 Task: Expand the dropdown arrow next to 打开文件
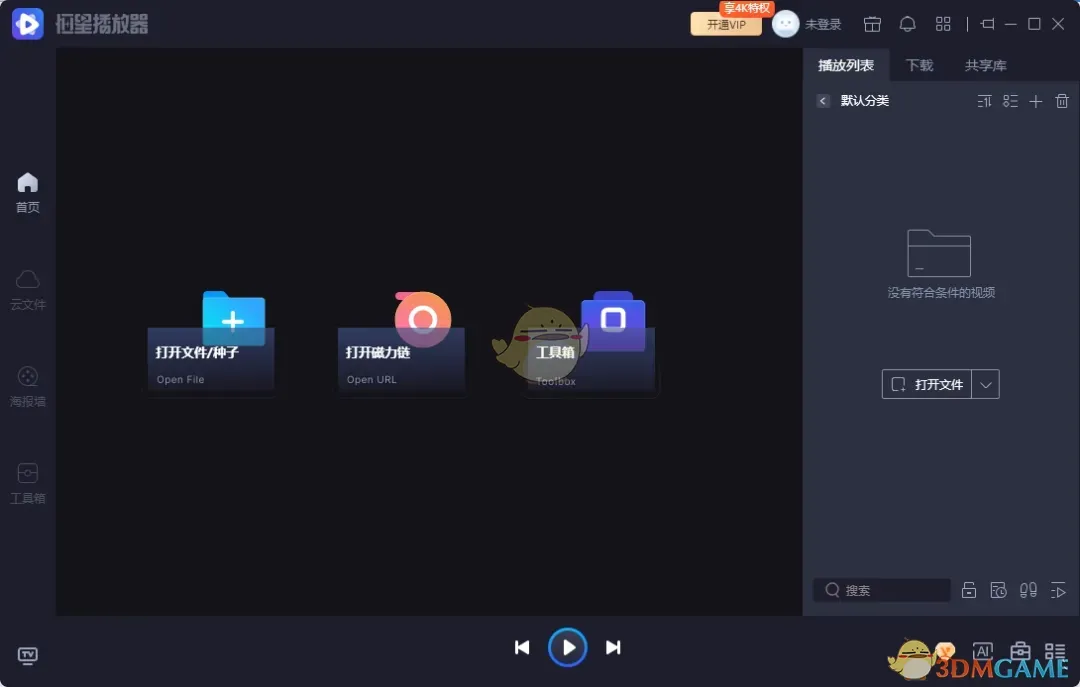986,384
